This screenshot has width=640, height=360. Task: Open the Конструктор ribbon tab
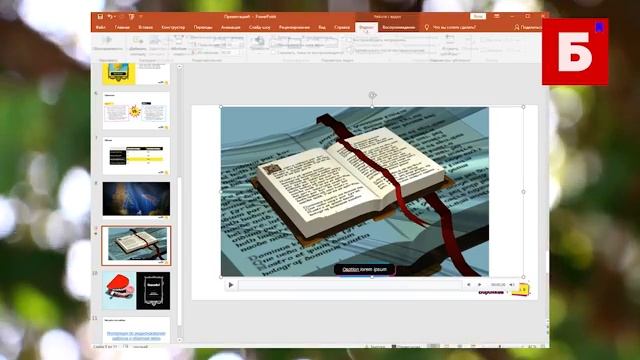173,27
